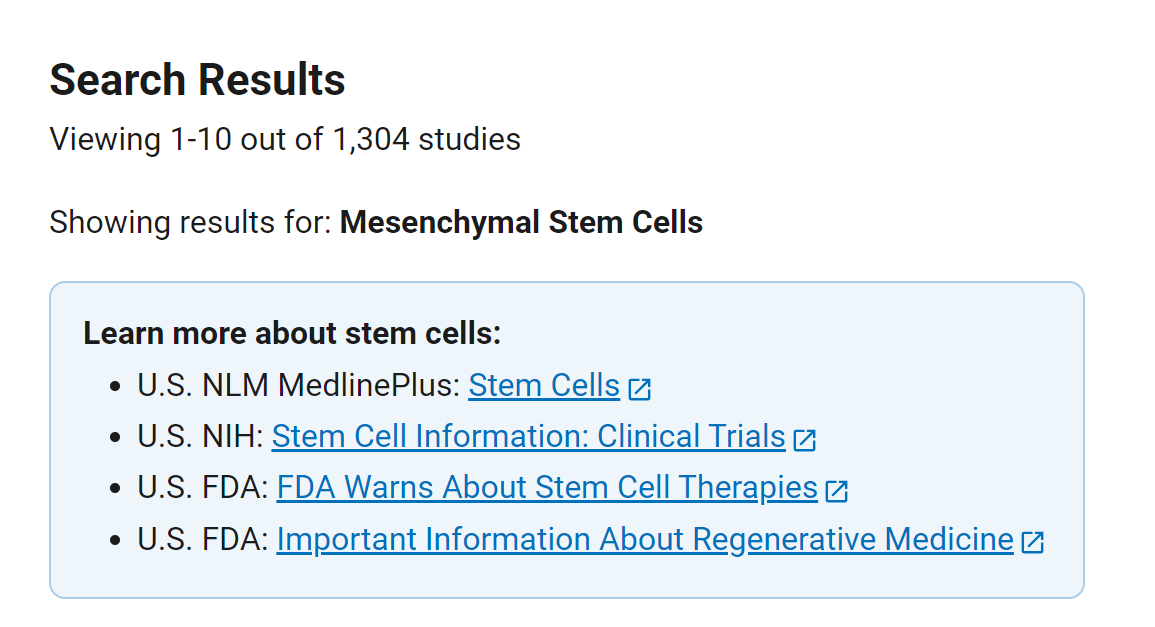The image size is (1155, 627).
Task: Click external icon after FDA Warns link
Action: pos(837,490)
